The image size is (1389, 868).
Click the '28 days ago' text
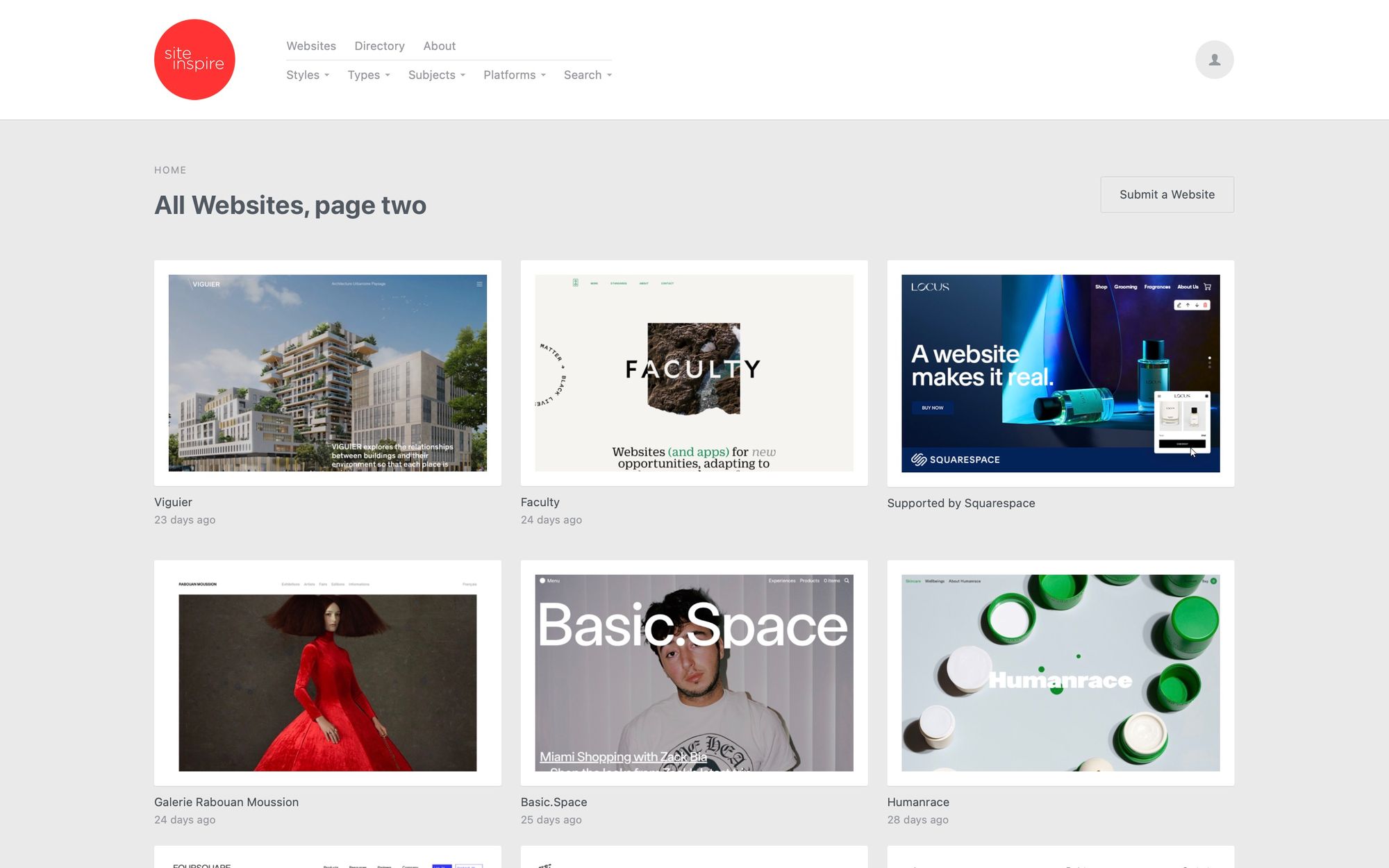click(917, 820)
